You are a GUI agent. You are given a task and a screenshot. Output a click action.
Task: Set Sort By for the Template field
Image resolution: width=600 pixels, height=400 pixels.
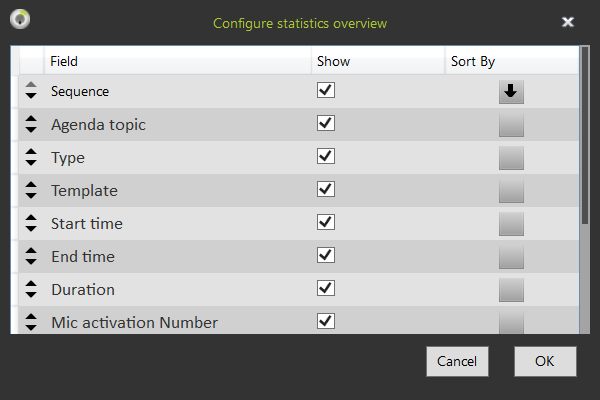point(511,190)
